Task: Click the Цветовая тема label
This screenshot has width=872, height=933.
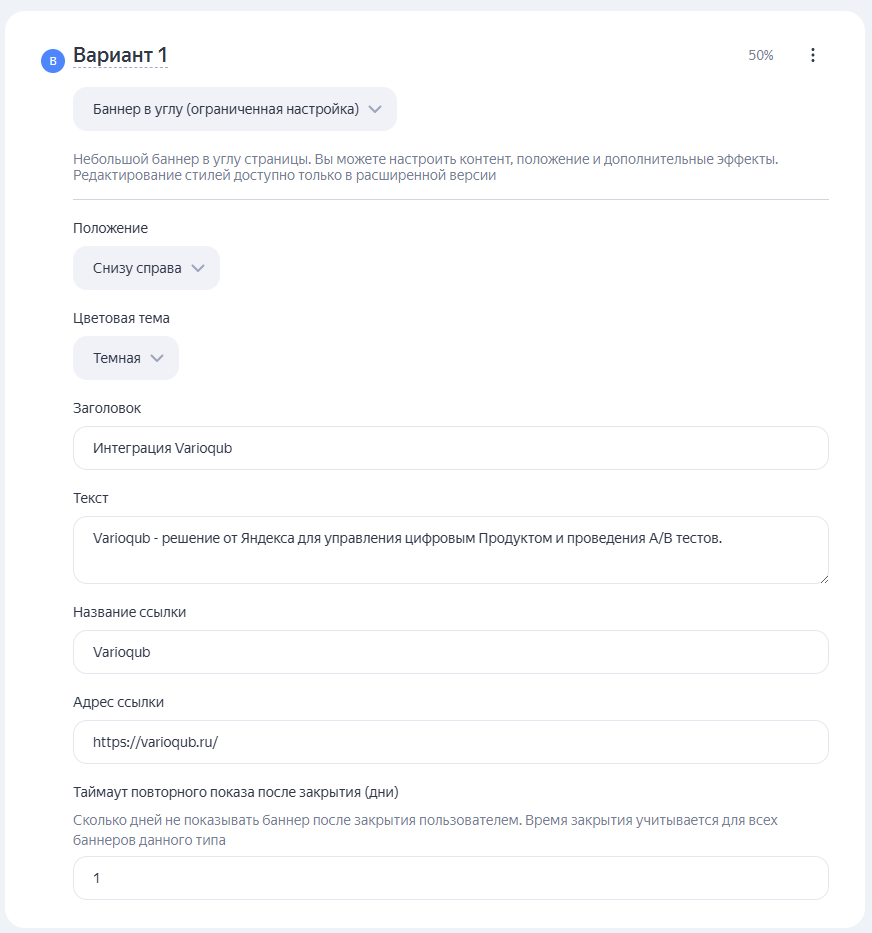Action: click(121, 318)
